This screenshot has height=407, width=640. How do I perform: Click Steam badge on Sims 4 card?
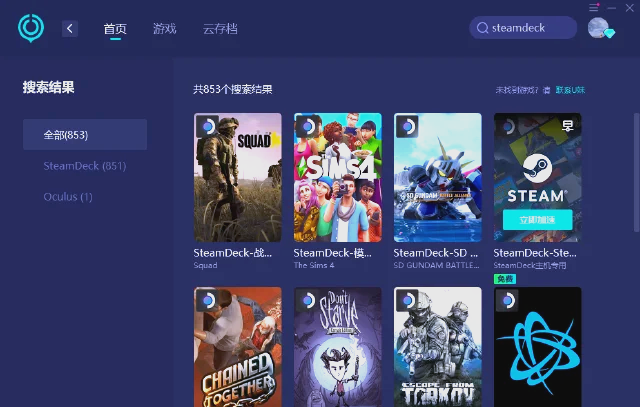(x=307, y=127)
